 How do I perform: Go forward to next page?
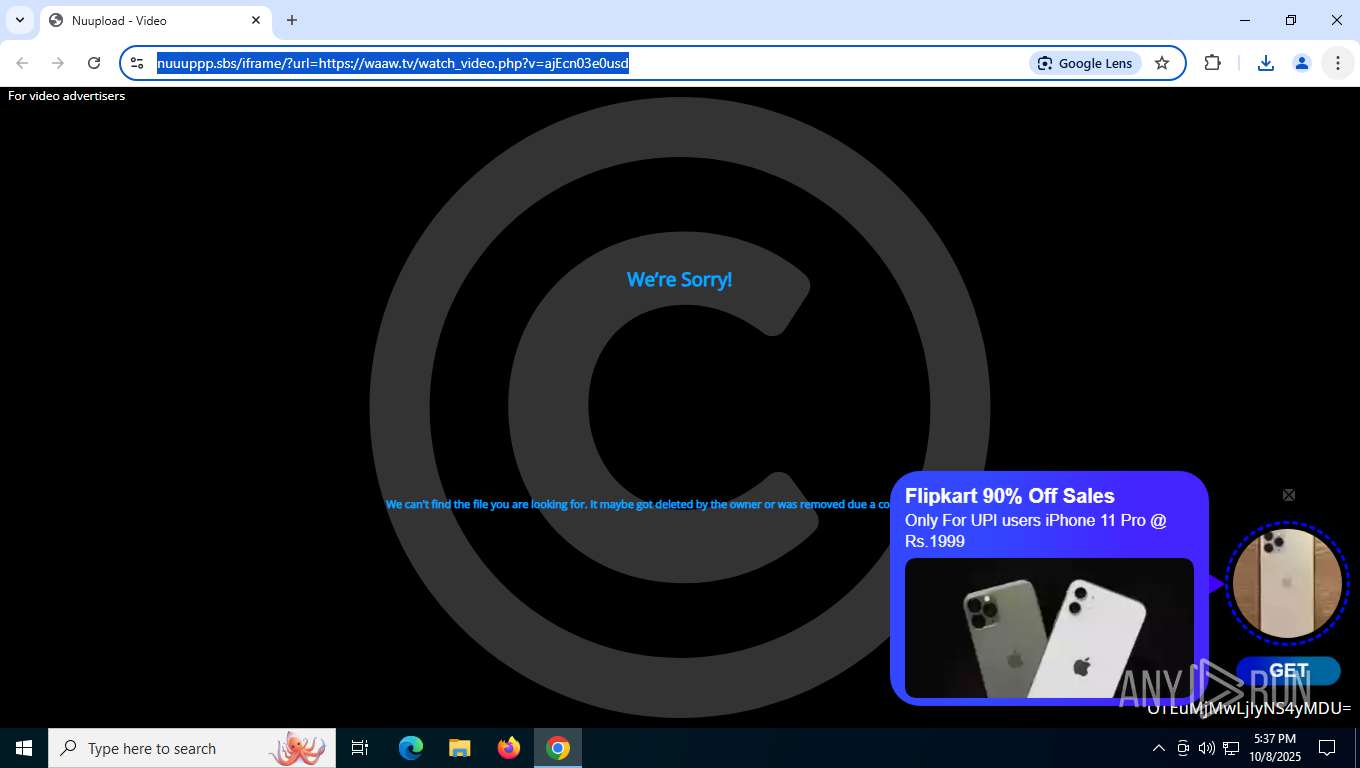click(58, 63)
